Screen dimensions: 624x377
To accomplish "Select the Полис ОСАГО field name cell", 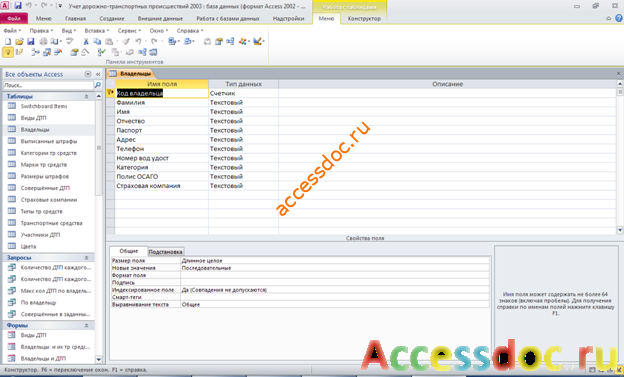I will pyautogui.click(x=162, y=176).
